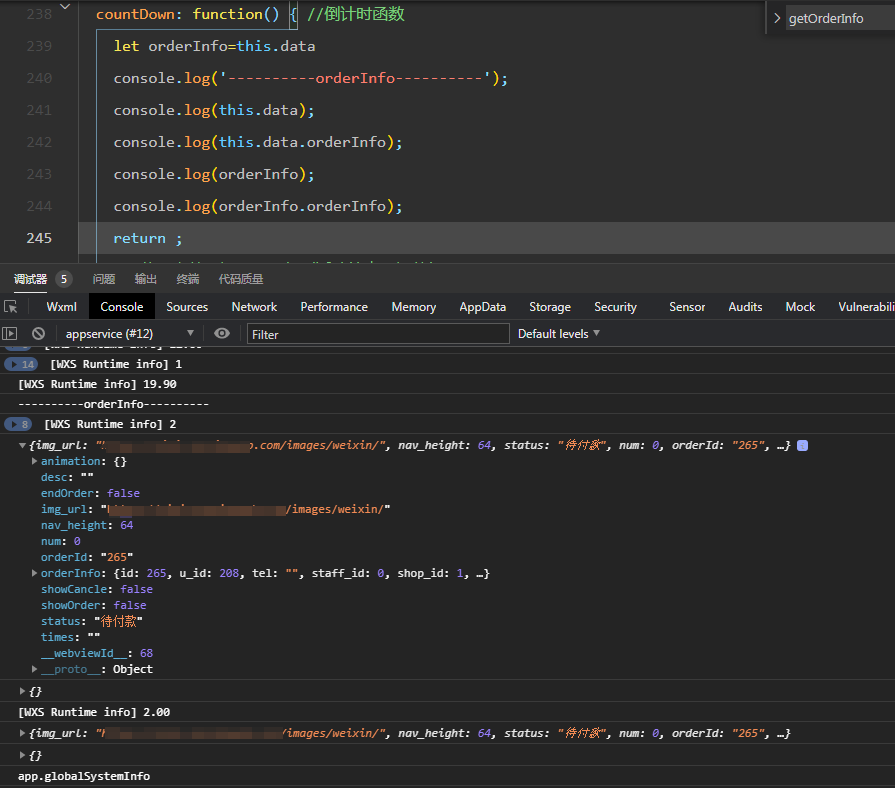Click the [WXS Runtime info] 2.00 log
Screen dimensions: 895x788
coord(94,712)
